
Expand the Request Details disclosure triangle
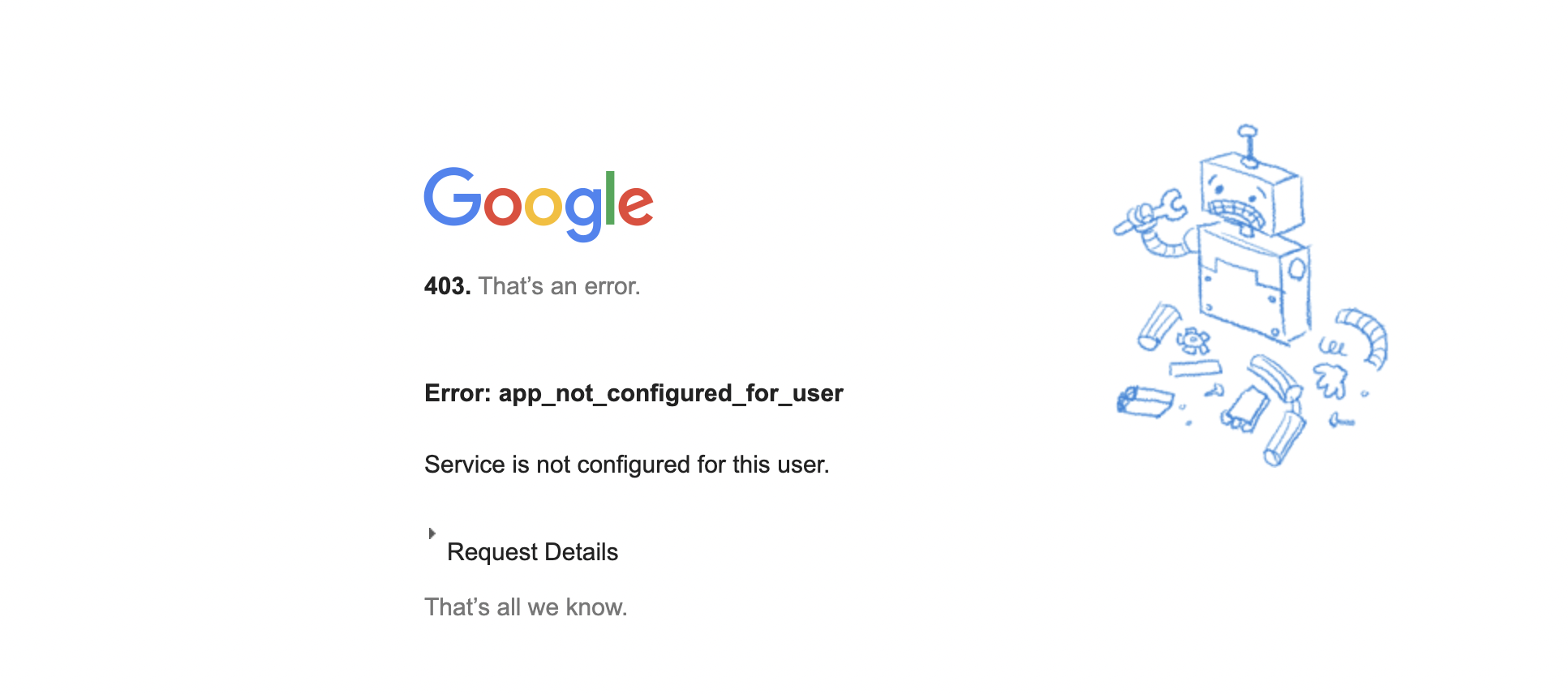pos(432,533)
